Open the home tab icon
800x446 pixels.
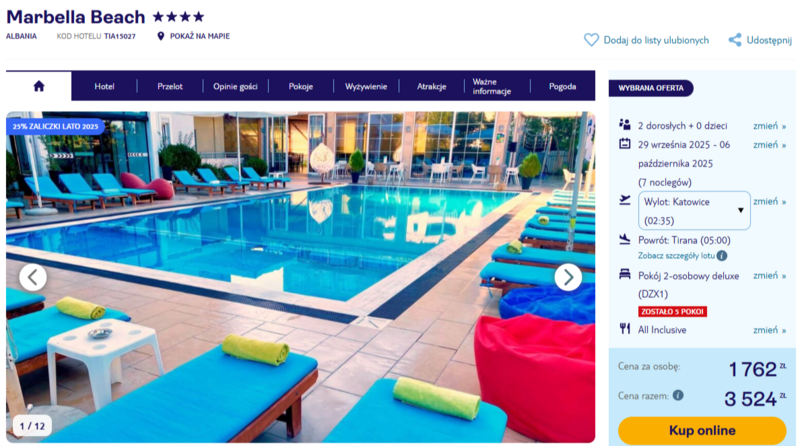[39, 86]
